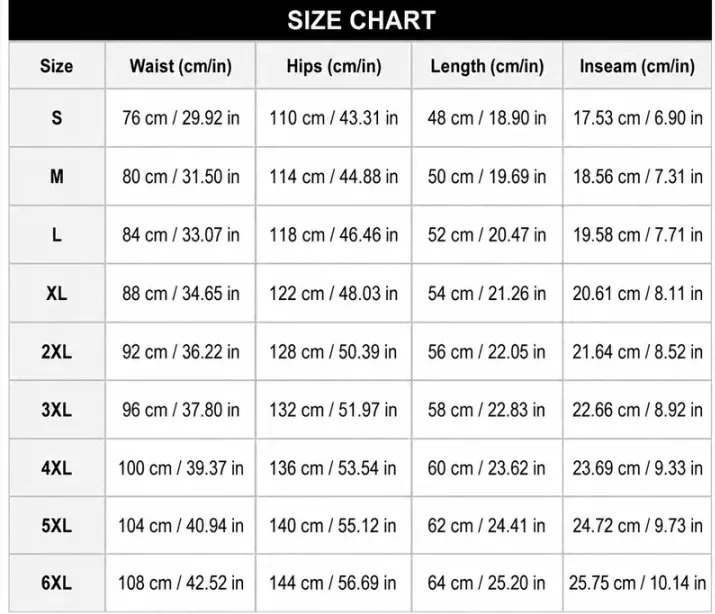
Task: Click waist cell 76 cm / 29.92 in
Action: click(x=181, y=118)
